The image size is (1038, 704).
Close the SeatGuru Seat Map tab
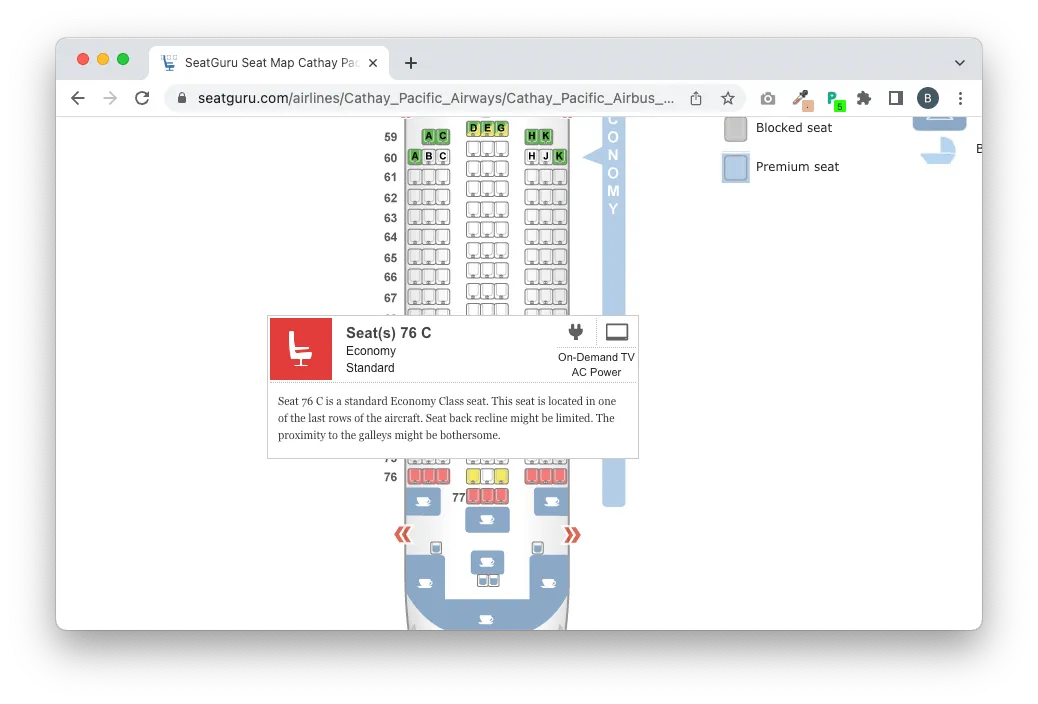373,63
